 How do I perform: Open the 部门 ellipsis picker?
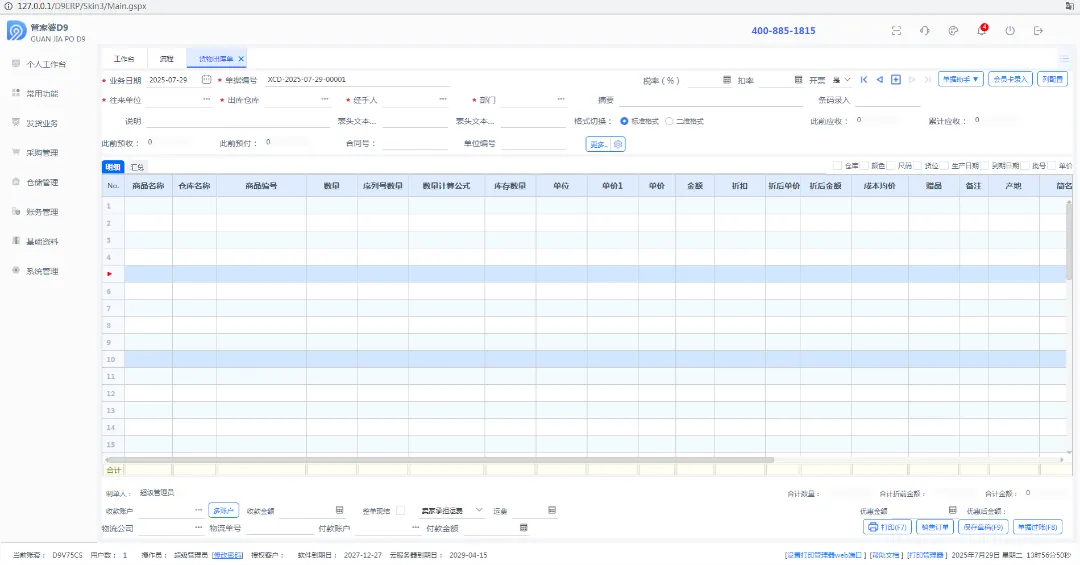click(x=561, y=100)
